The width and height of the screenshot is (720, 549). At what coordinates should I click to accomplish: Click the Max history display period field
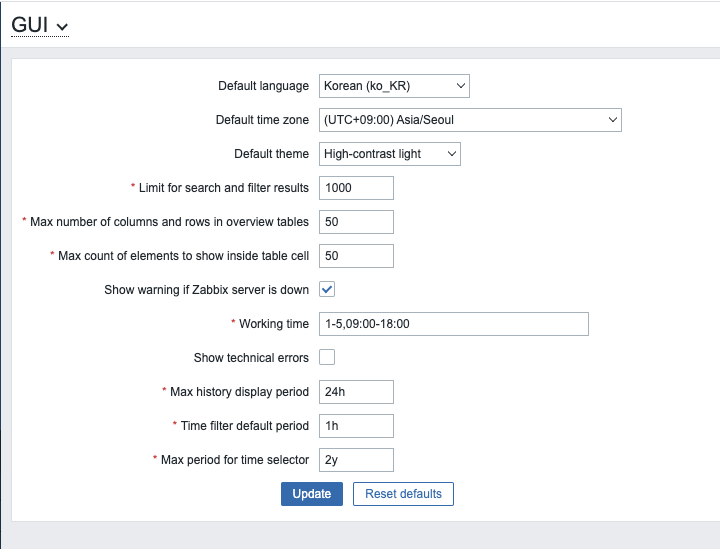click(356, 392)
